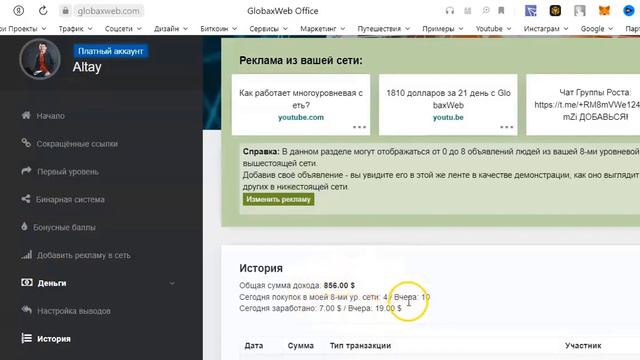The width and height of the screenshot is (640, 360).
Task: Click the Сумма column header
Action: 300,346
